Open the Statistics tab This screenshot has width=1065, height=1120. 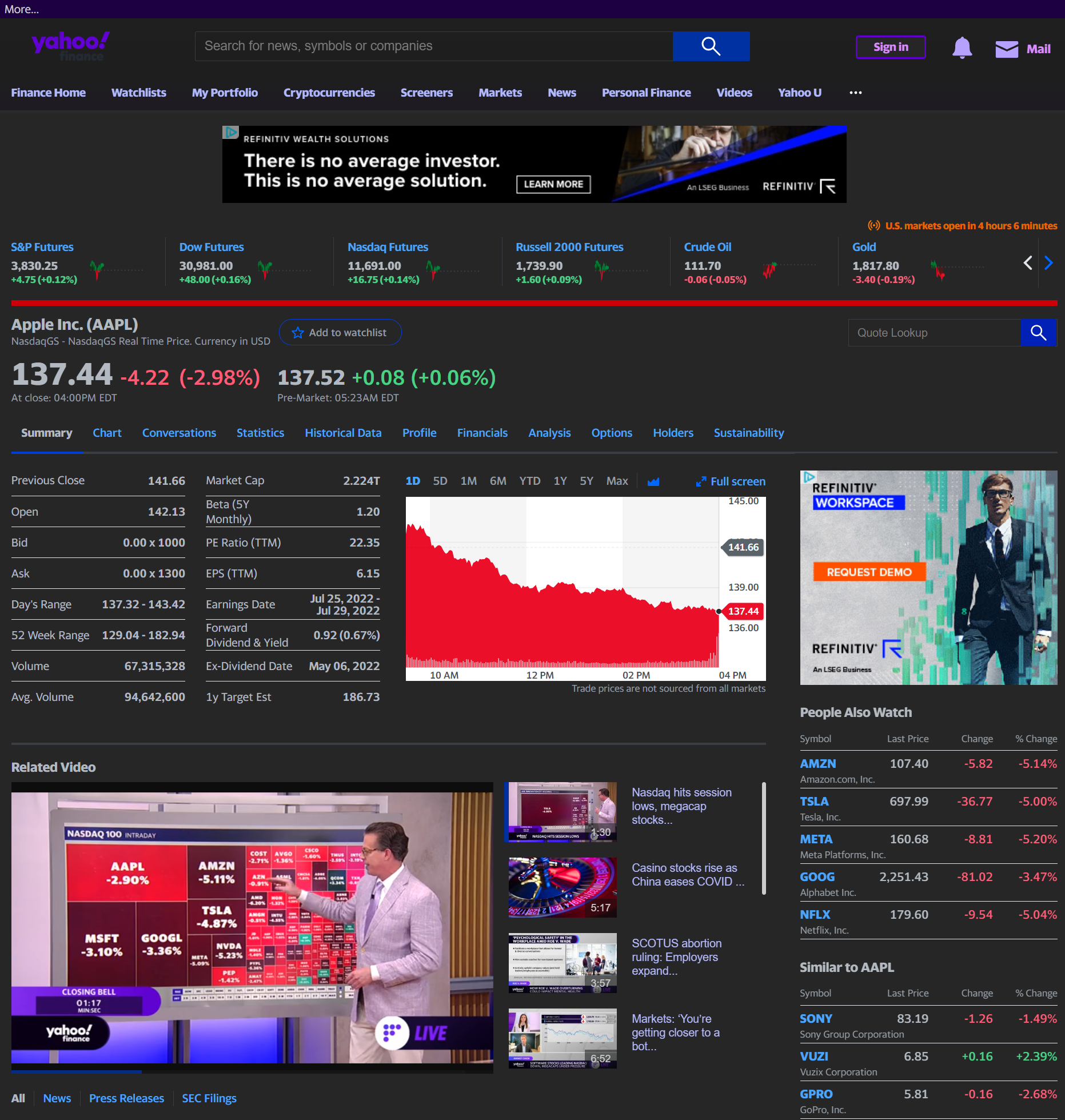click(x=260, y=433)
